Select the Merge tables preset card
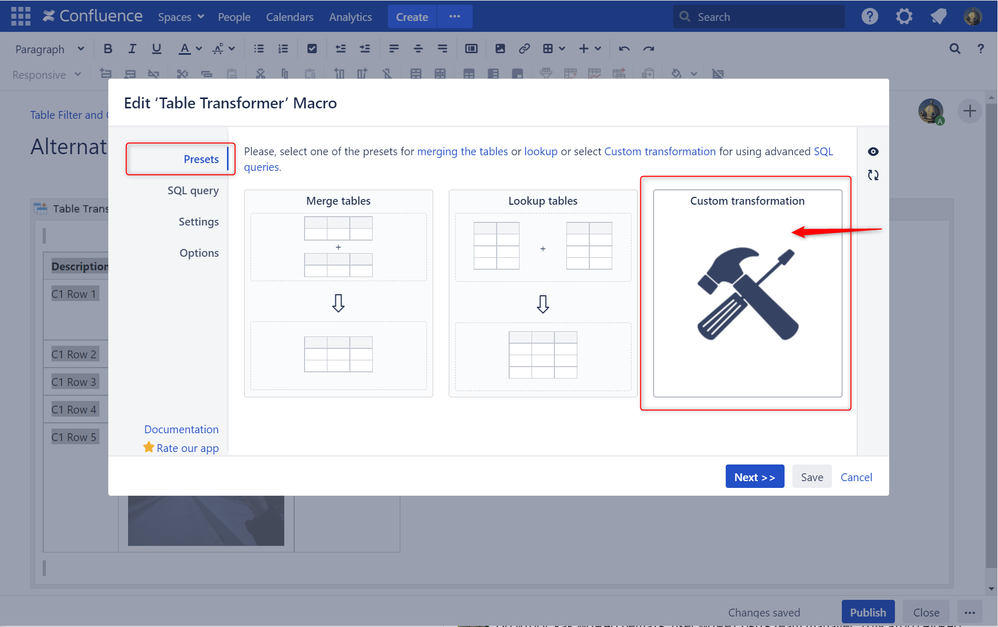This screenshot has height=627, width=998. [339, 293]
